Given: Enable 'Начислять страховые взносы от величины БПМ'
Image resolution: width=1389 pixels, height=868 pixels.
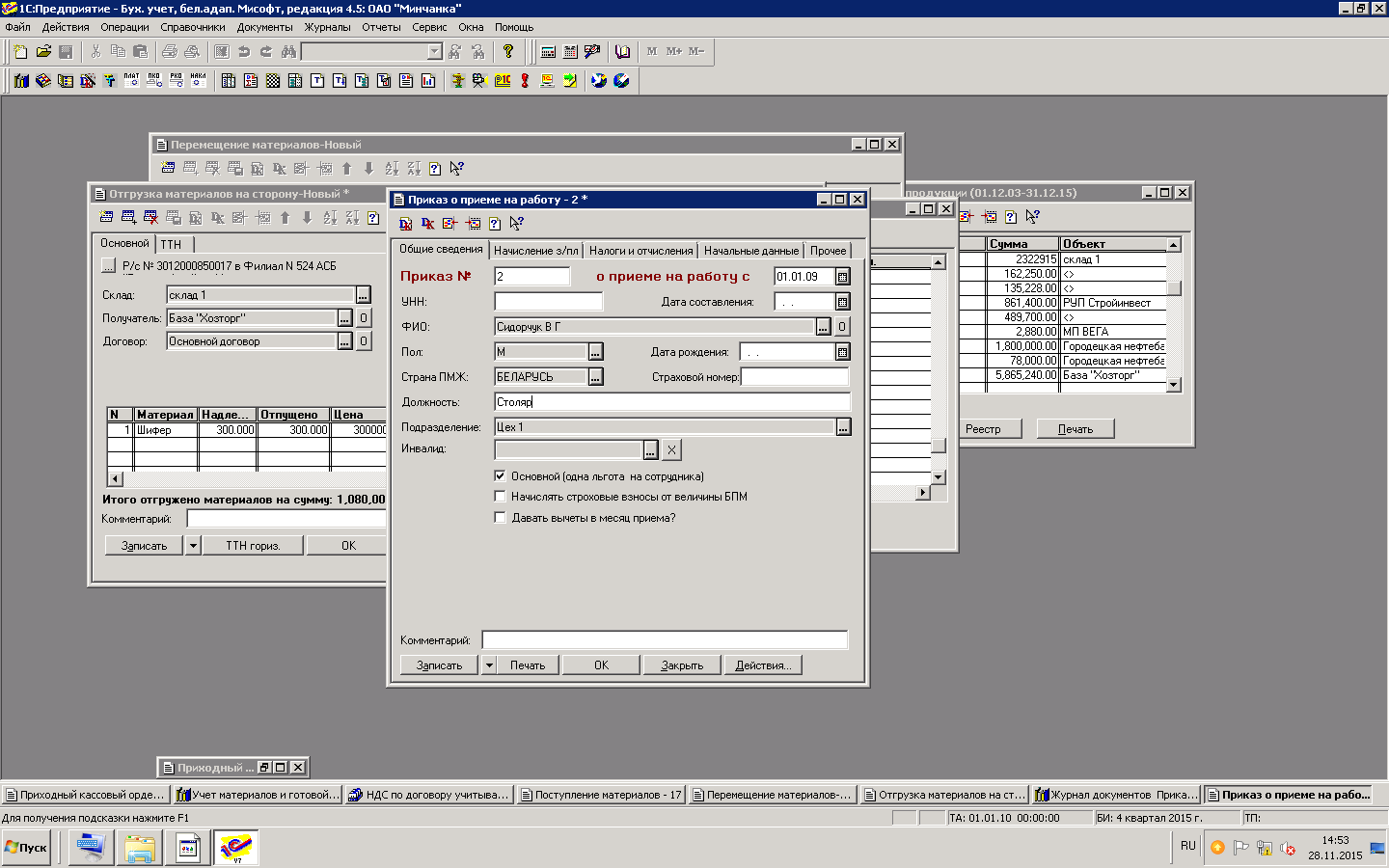Looking at the screenshot, I should pyautogui.click(x=500, y=497).
